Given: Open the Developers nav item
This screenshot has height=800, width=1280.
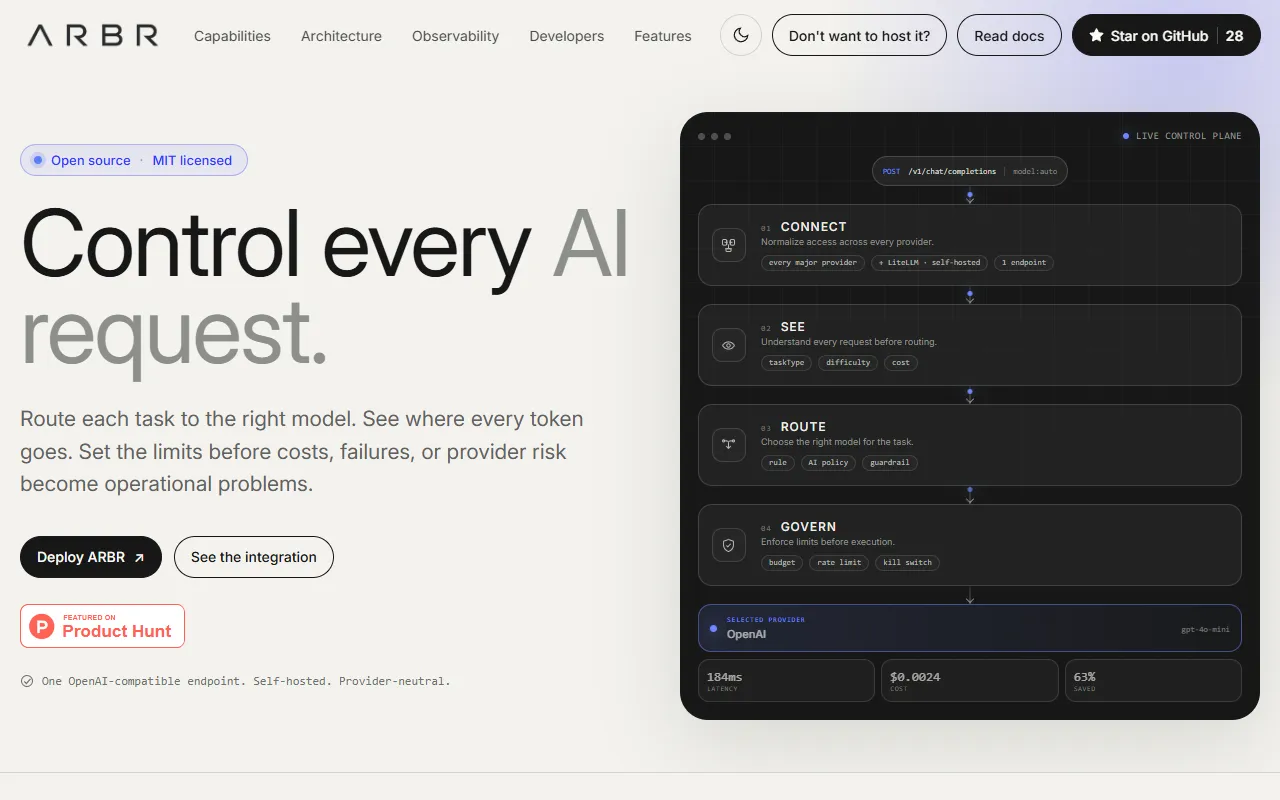Looking at the screenshot, I should point(567,36).
